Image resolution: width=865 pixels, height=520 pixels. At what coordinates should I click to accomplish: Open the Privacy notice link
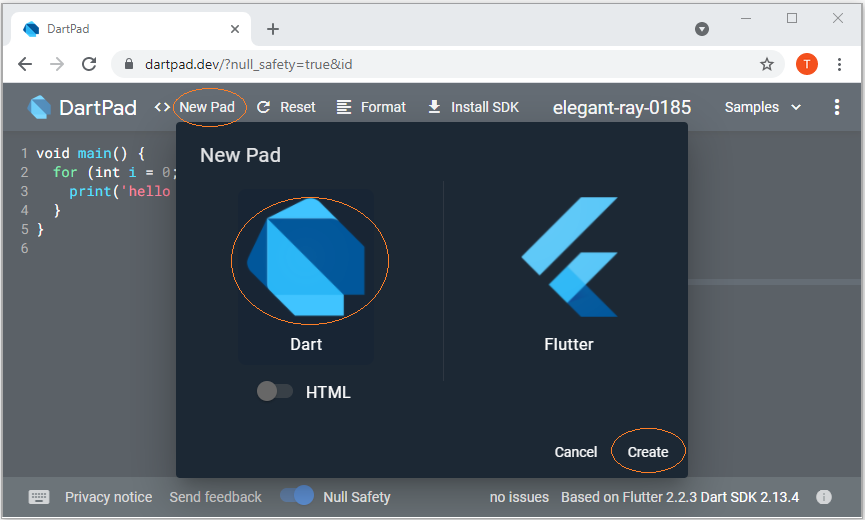tap(109, 497)
